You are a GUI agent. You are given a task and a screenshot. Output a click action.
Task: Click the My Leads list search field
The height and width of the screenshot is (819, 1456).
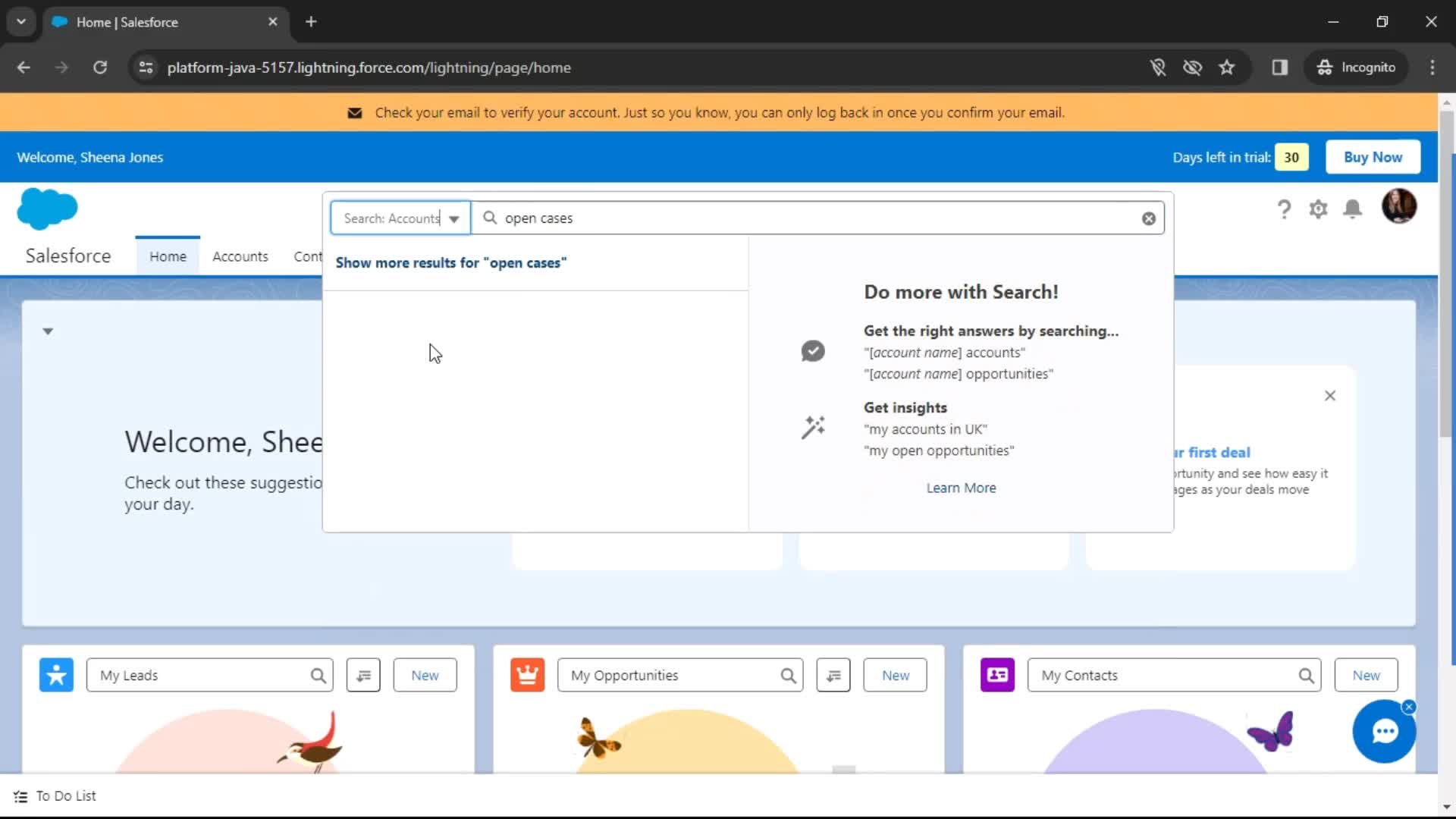(210, 675)
